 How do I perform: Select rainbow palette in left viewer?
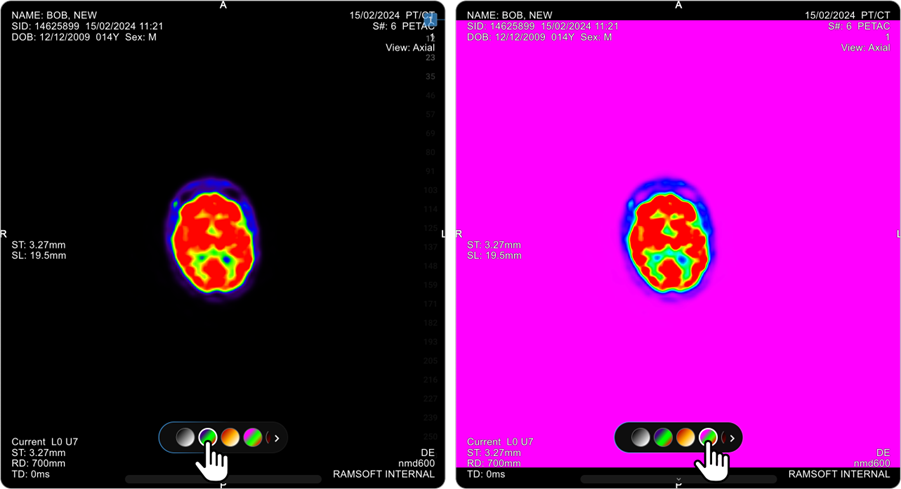pos(208,437)
